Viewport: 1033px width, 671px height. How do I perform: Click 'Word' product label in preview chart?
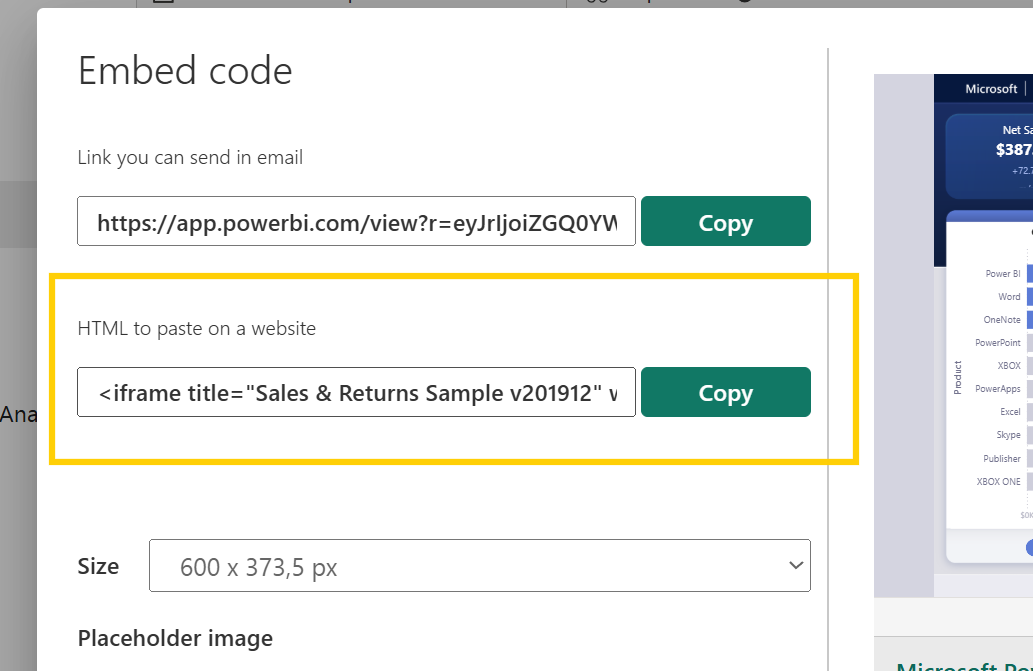pyautogui.click(x=1009, y=297)
